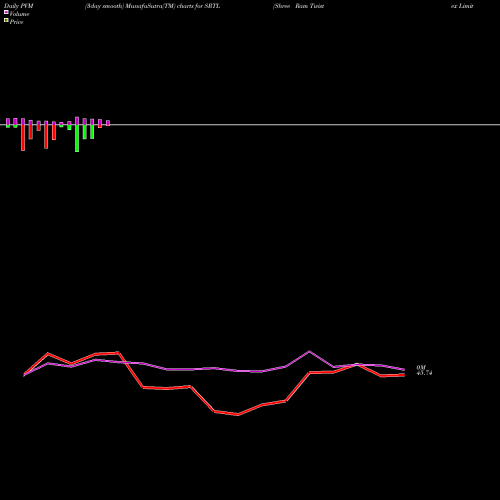Viewport: 500px width, 500px height.
Task: Click the MunafaSutra charts for SRTL heading
Action: click(x=152, y=6)
